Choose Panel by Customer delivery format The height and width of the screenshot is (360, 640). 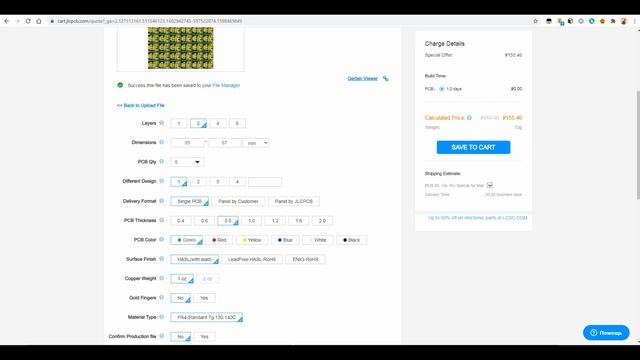(x=238, y=201)
